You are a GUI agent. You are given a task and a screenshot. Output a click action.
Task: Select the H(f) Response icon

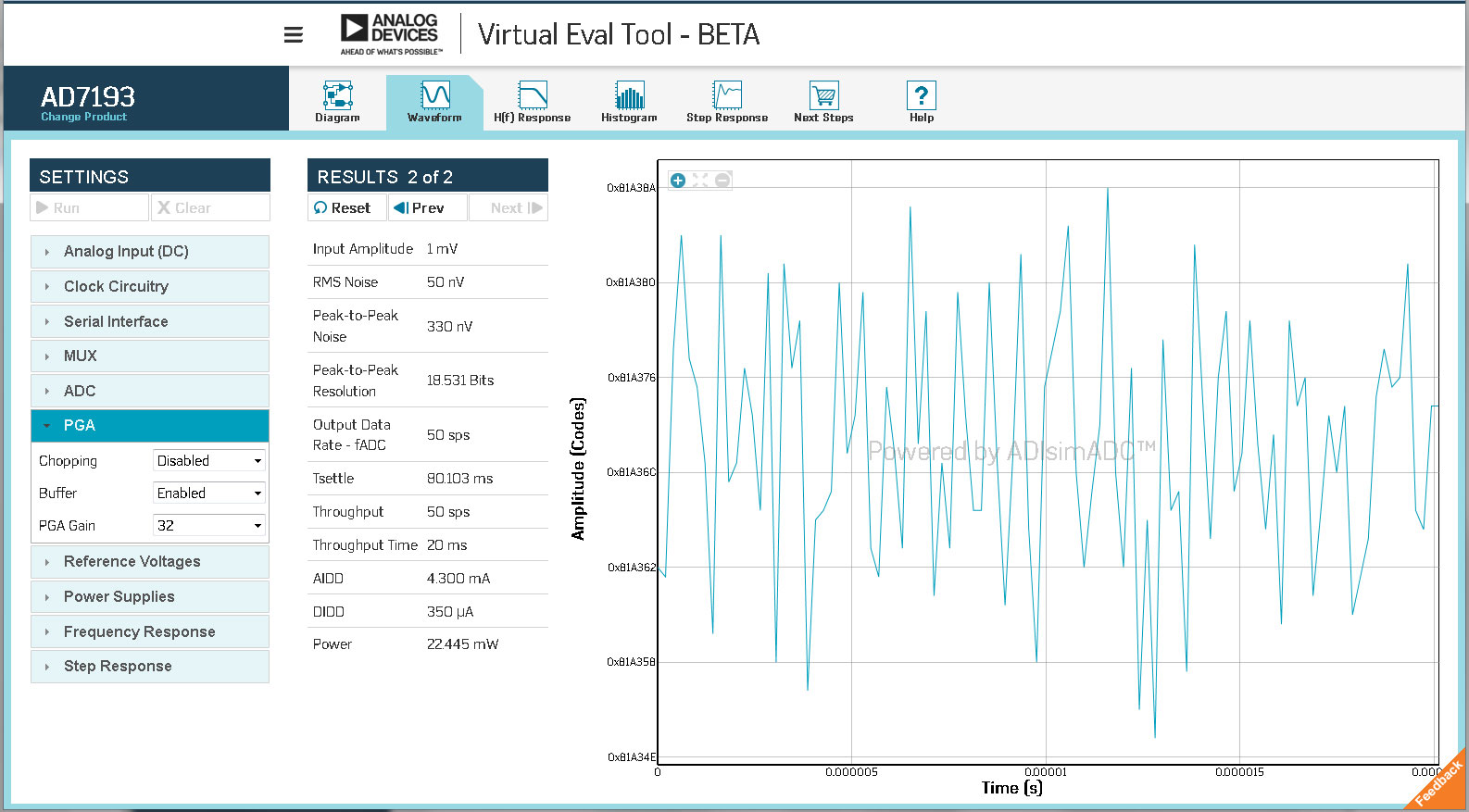533,95
